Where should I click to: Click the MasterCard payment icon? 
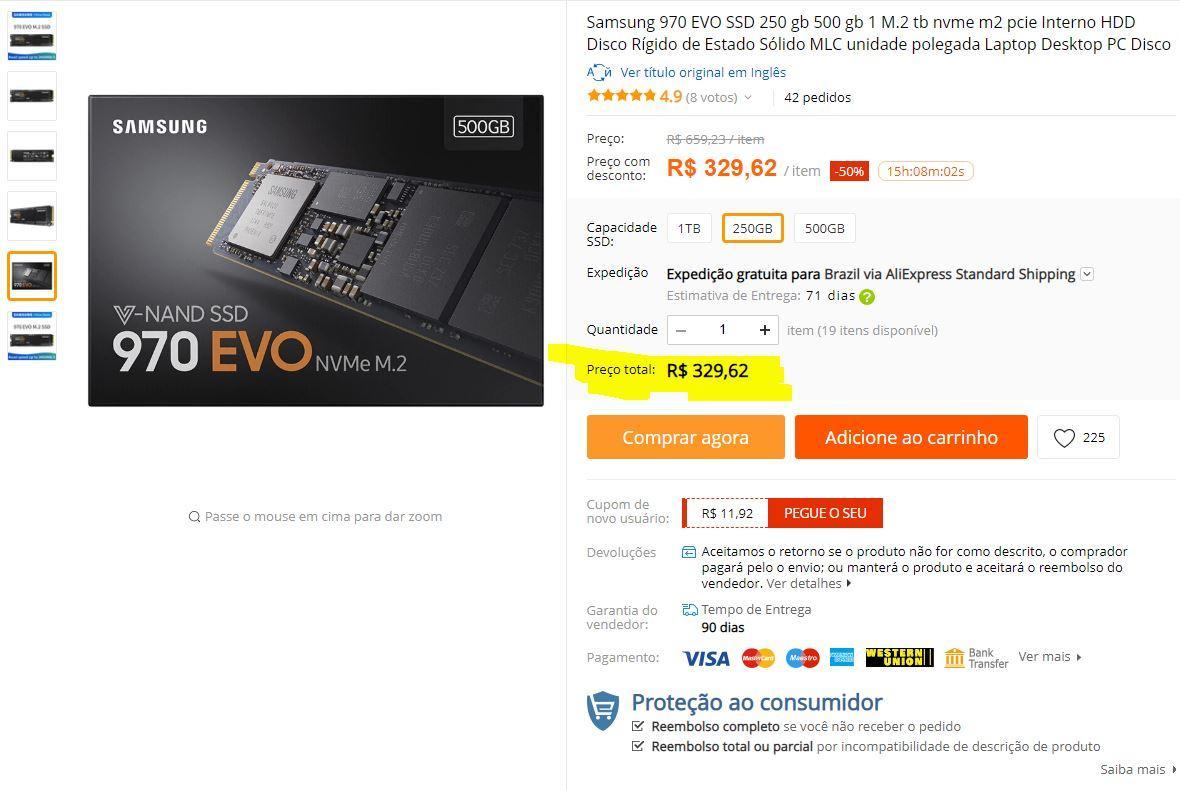coord(758,658)
